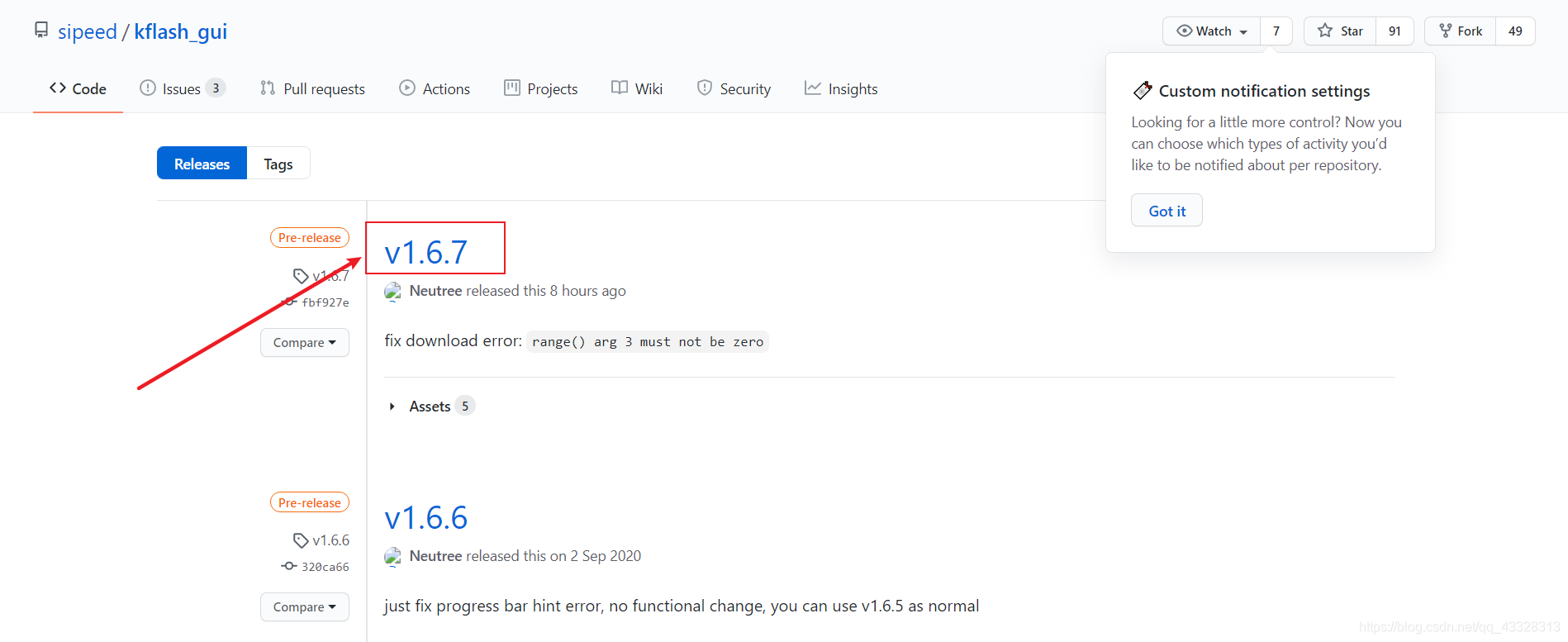
Task: Click the fork icon in Fork button
Action: (1445, 31)
